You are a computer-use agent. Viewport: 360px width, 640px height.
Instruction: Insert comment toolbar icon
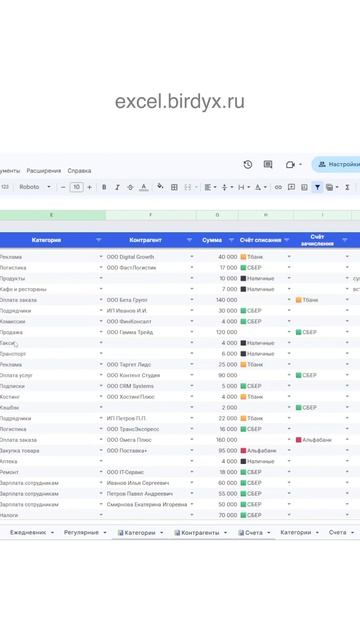pos(291,187)
